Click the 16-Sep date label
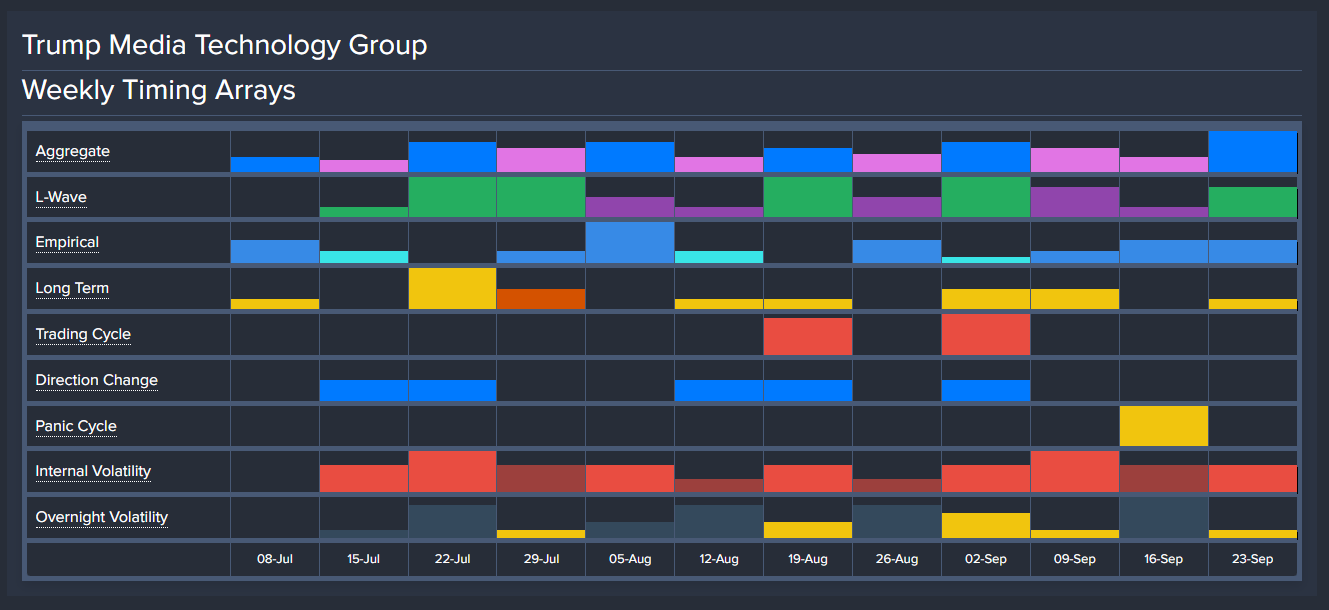Screen dimensions: 1329x610 (x=1164, y=560)
